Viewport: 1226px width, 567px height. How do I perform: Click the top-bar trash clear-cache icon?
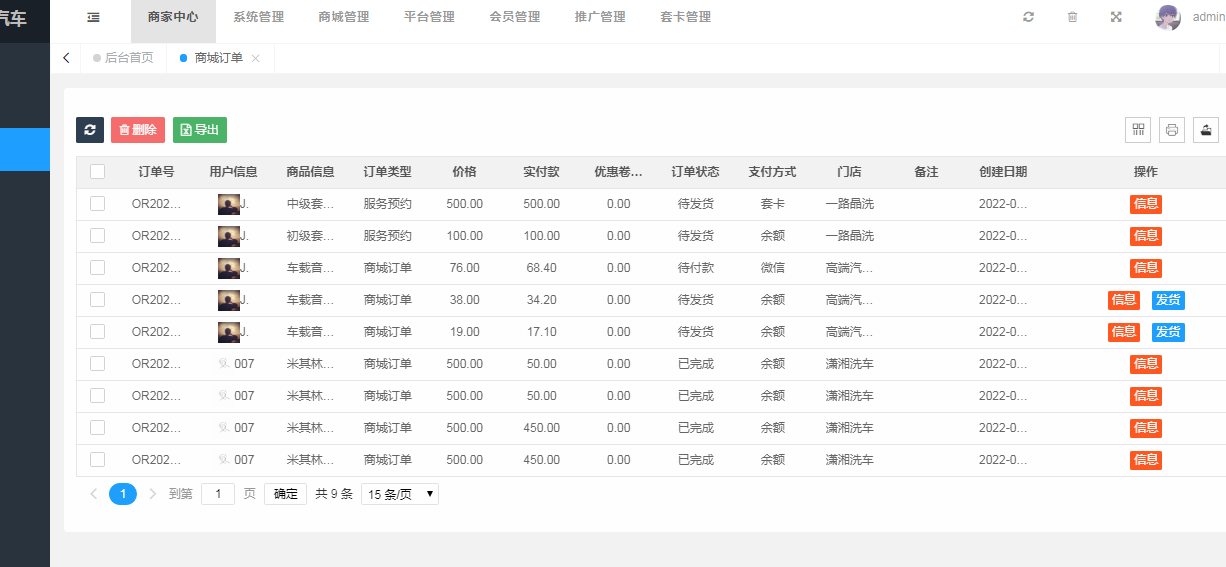tap(1072, 17)
